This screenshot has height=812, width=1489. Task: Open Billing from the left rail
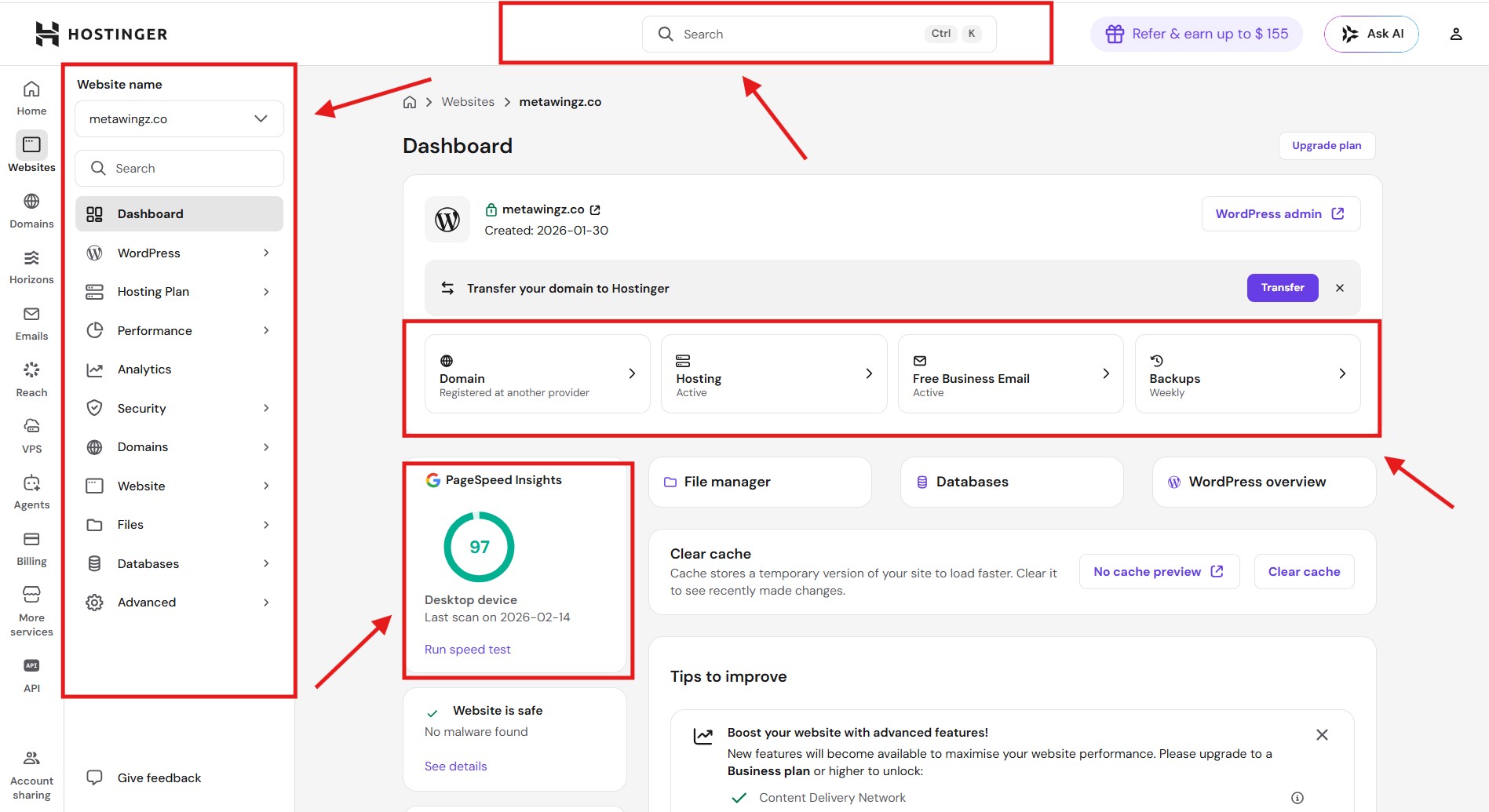(x=31, y=548)
